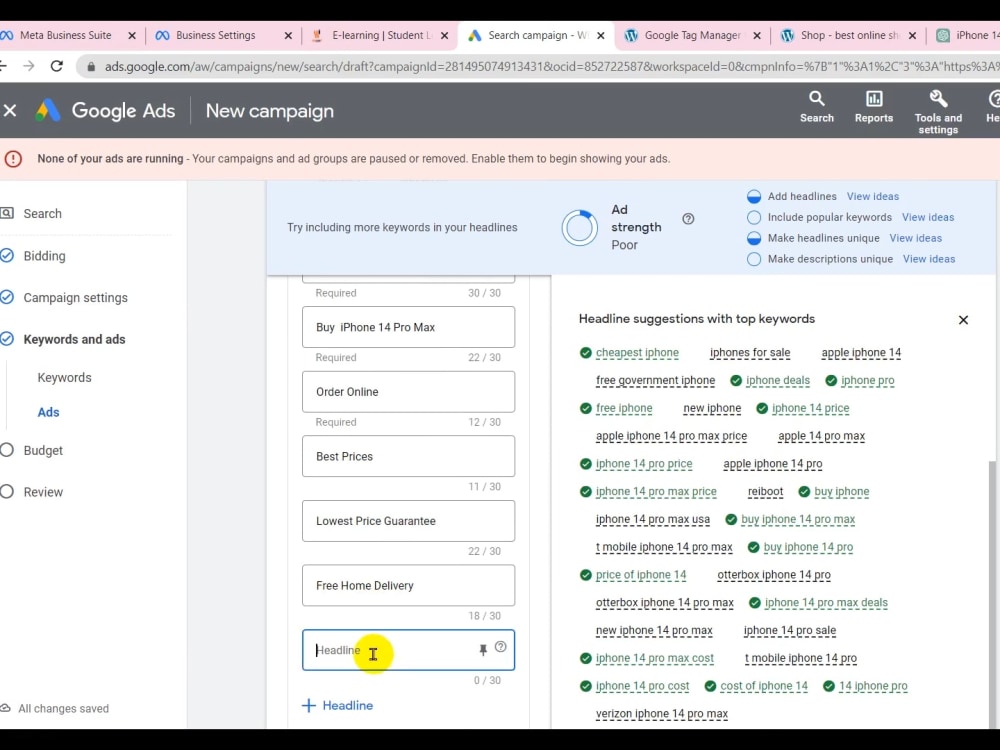
Task: Click the address bar lock icon
Action: pos(91,66)
